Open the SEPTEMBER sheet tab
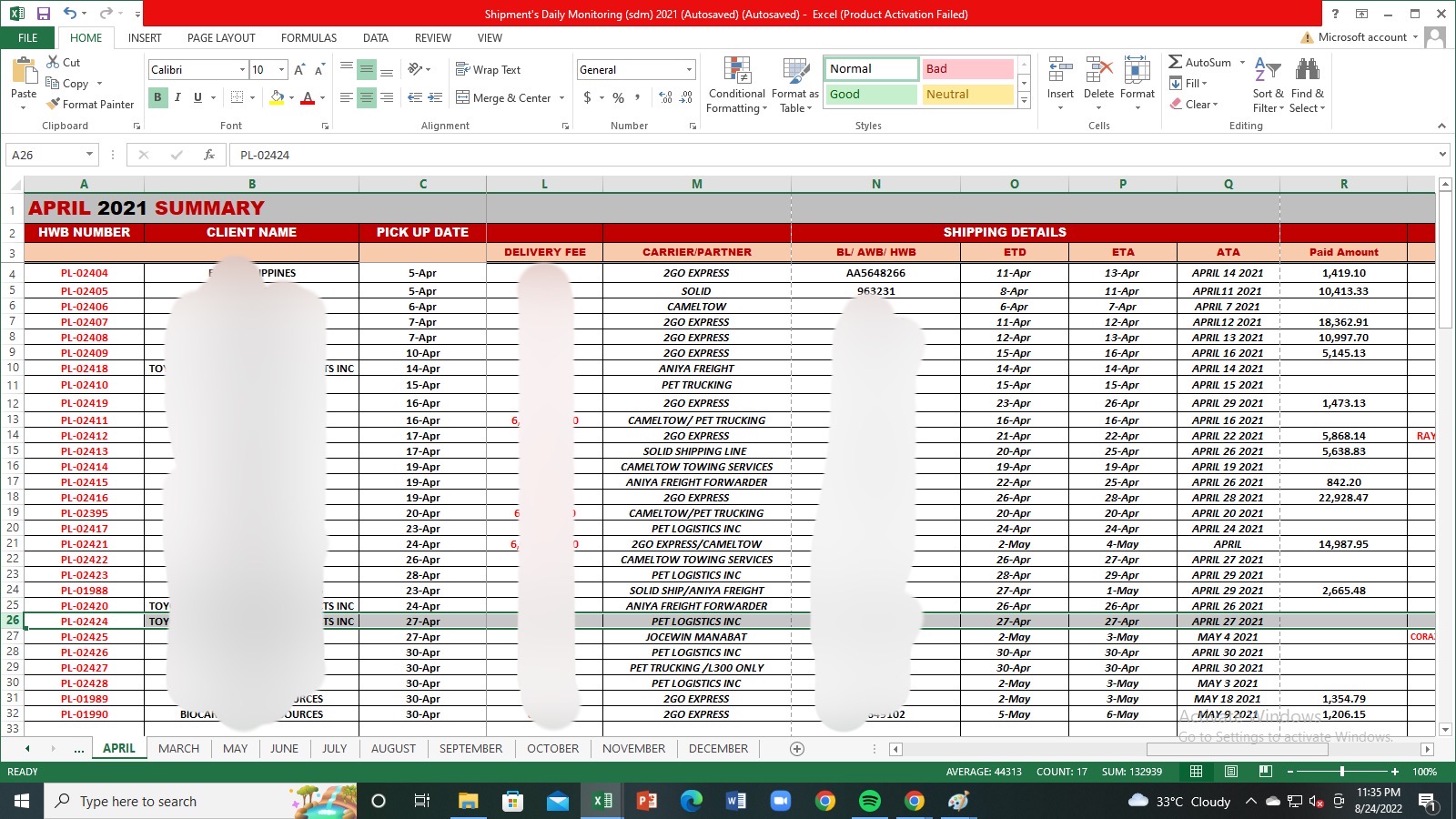 point(470,748)
